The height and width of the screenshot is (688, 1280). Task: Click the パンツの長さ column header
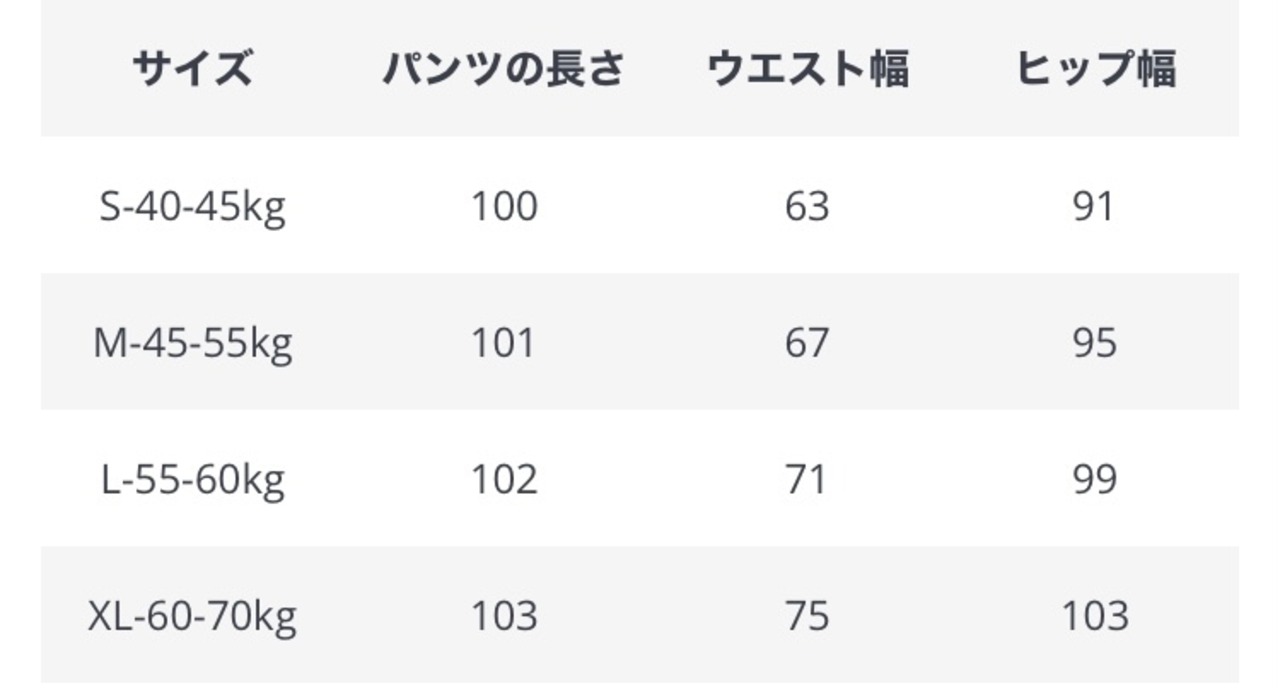click(x=504, y=70)
